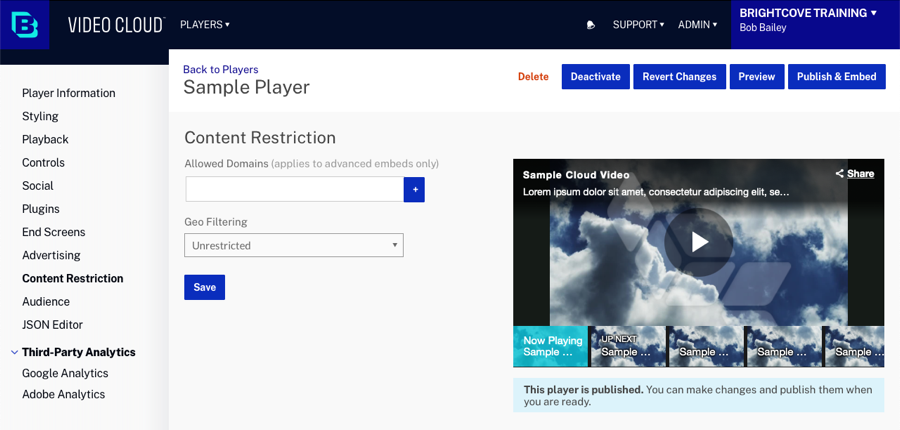Open the End Screens section
Image resolution: width=900 pixels, height=430 pixels.
point(54,232)
